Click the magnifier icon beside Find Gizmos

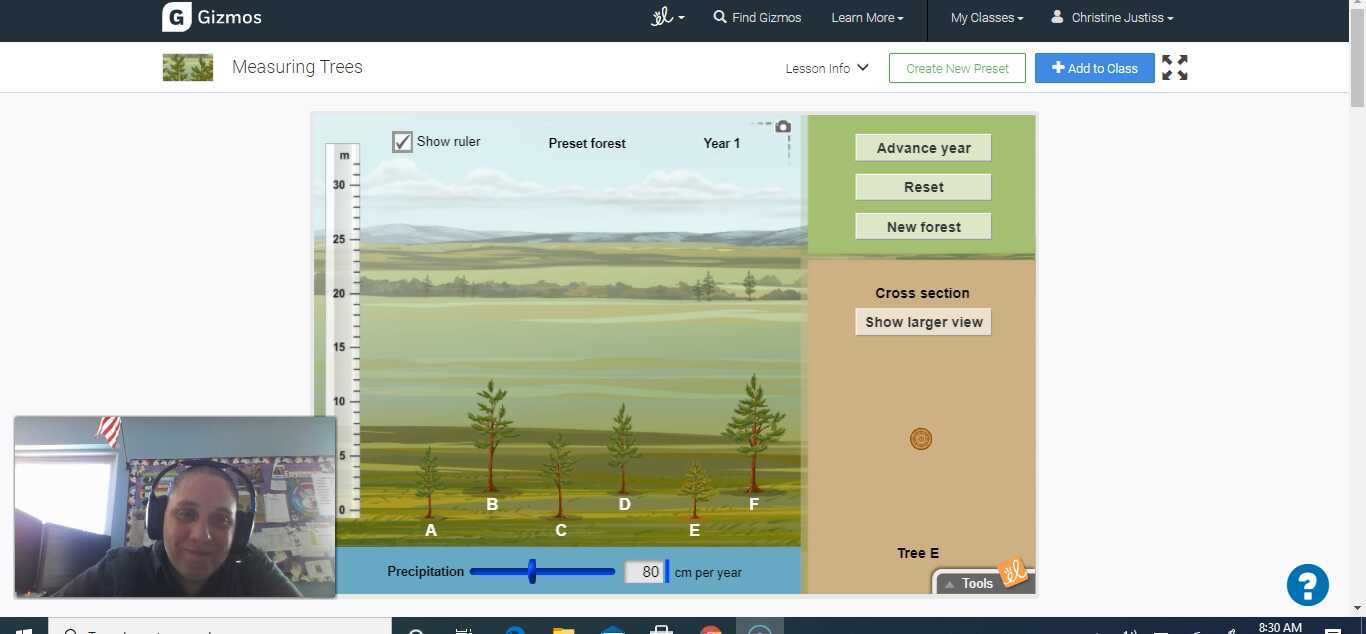(720, 17)
